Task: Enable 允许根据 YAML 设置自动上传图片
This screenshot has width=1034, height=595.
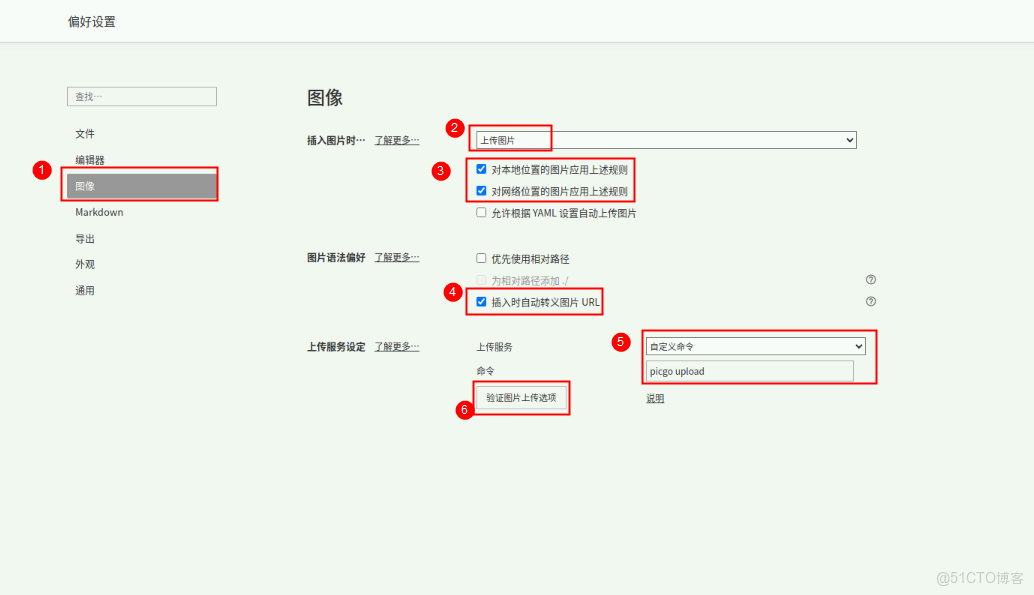Action: click(x=481, y=212)
